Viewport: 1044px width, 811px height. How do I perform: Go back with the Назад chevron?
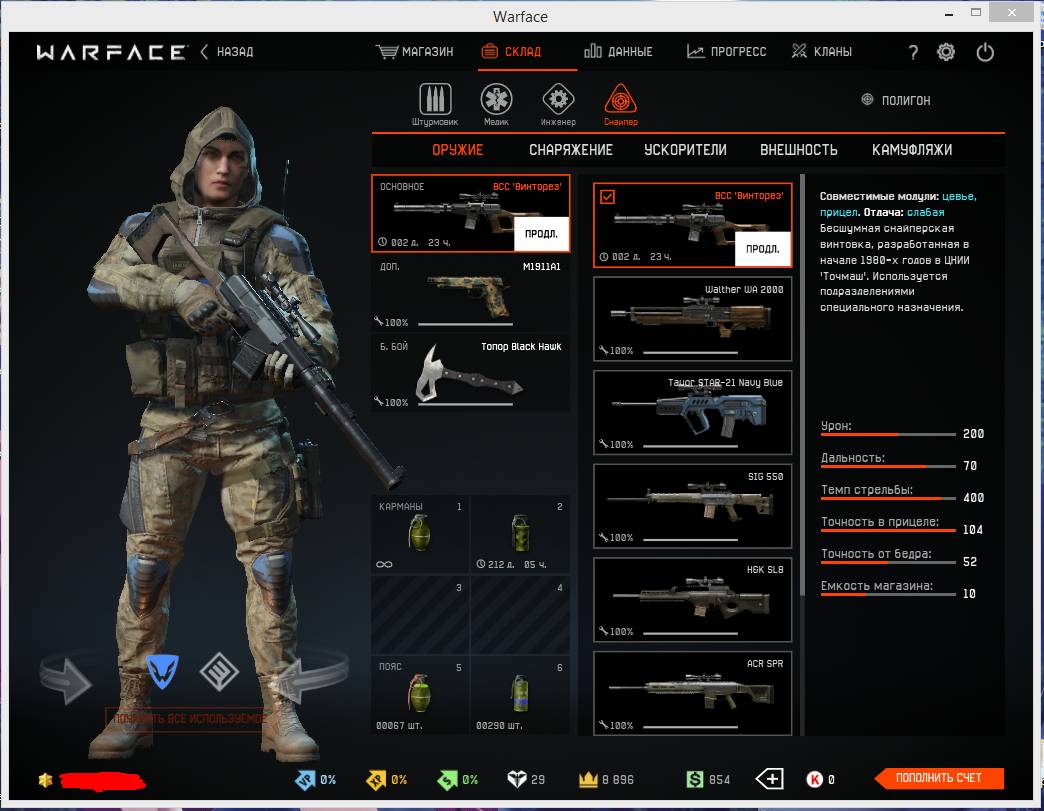tap(204, 51)
